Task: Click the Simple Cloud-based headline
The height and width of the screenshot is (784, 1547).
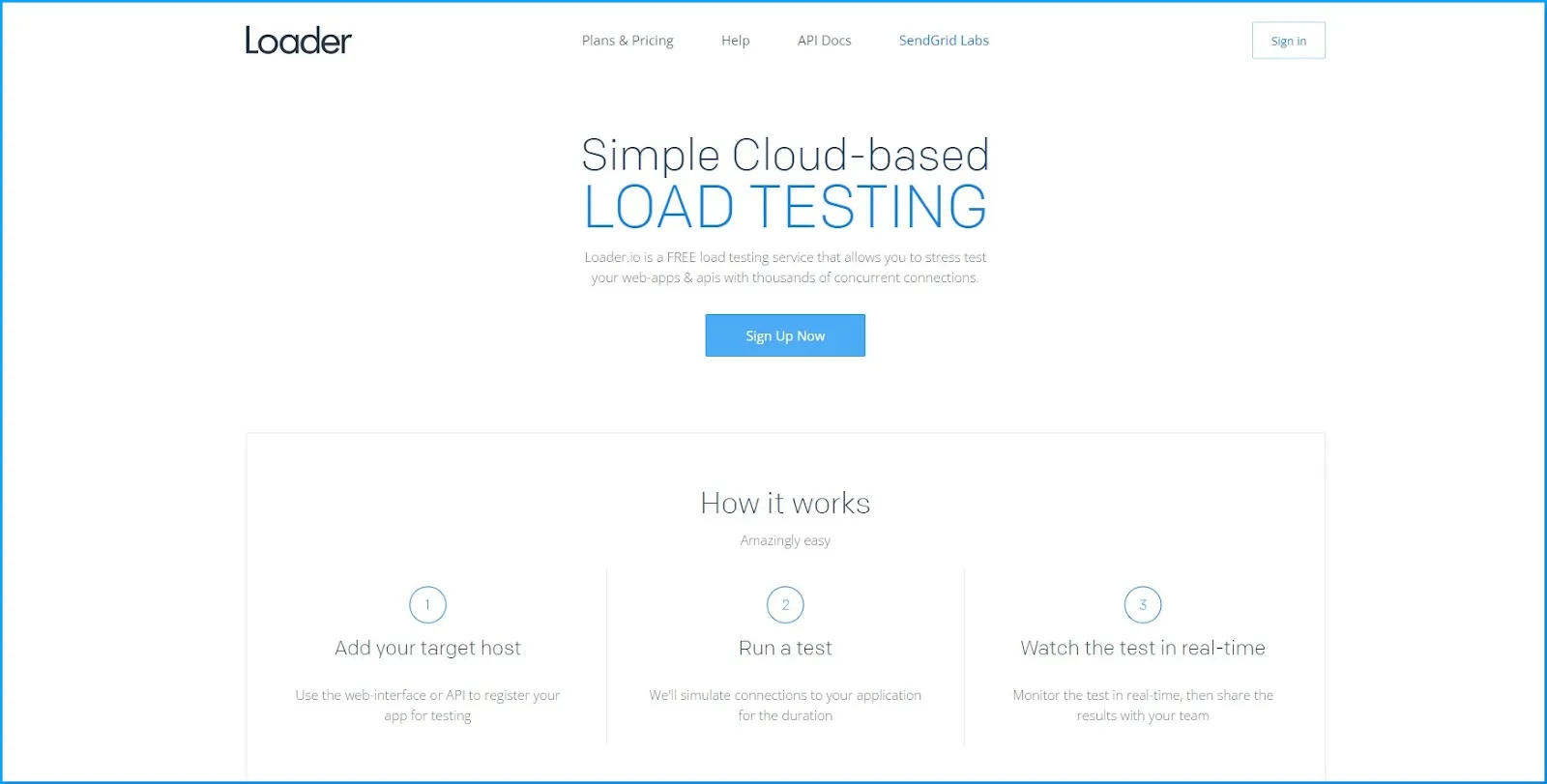Action: pyautogui.click(x=785, y=155)
